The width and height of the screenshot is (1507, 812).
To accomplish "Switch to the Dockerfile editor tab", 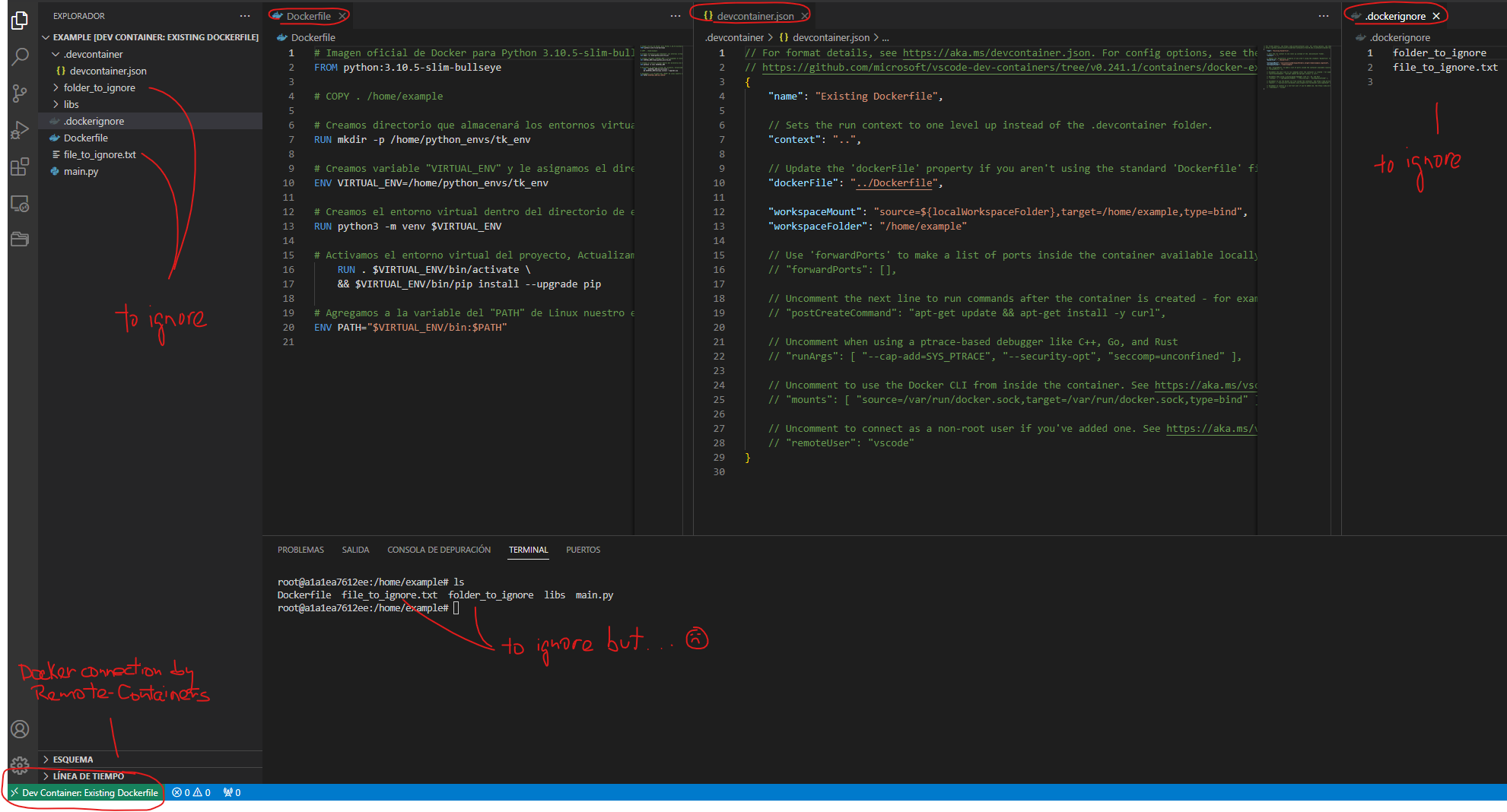I will tap(308, 16).
